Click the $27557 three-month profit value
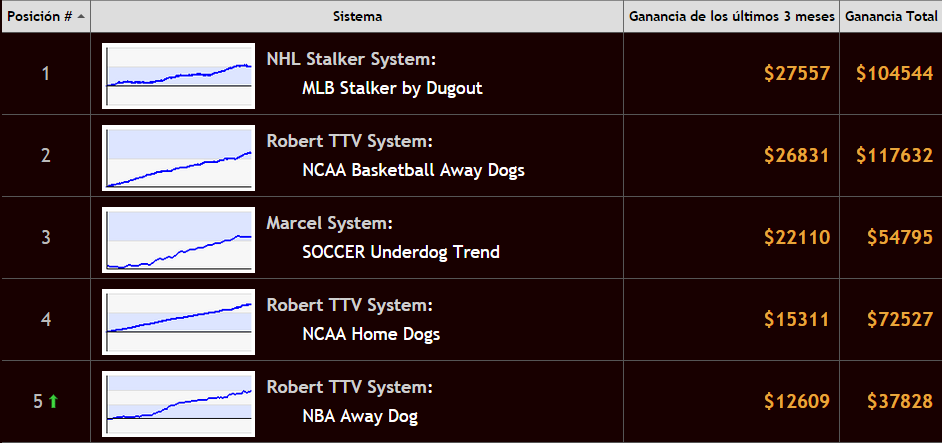This screenshot has height=443, width=942. [797, 73]
